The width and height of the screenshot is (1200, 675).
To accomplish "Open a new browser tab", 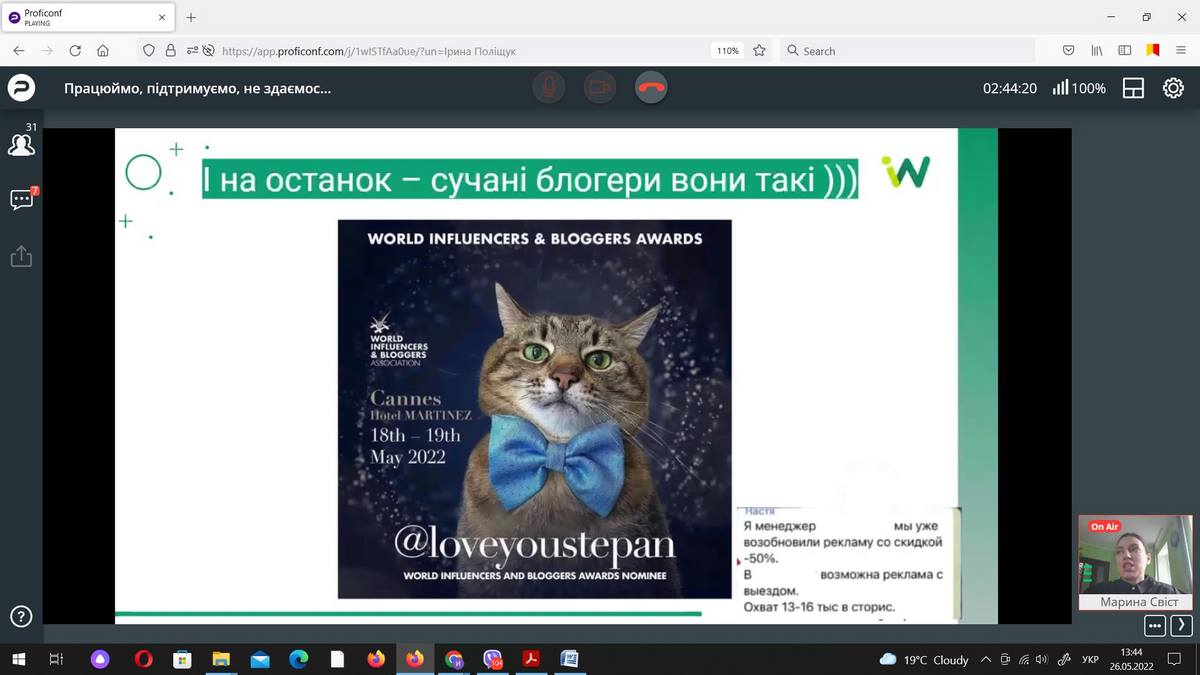I will 191,17.
